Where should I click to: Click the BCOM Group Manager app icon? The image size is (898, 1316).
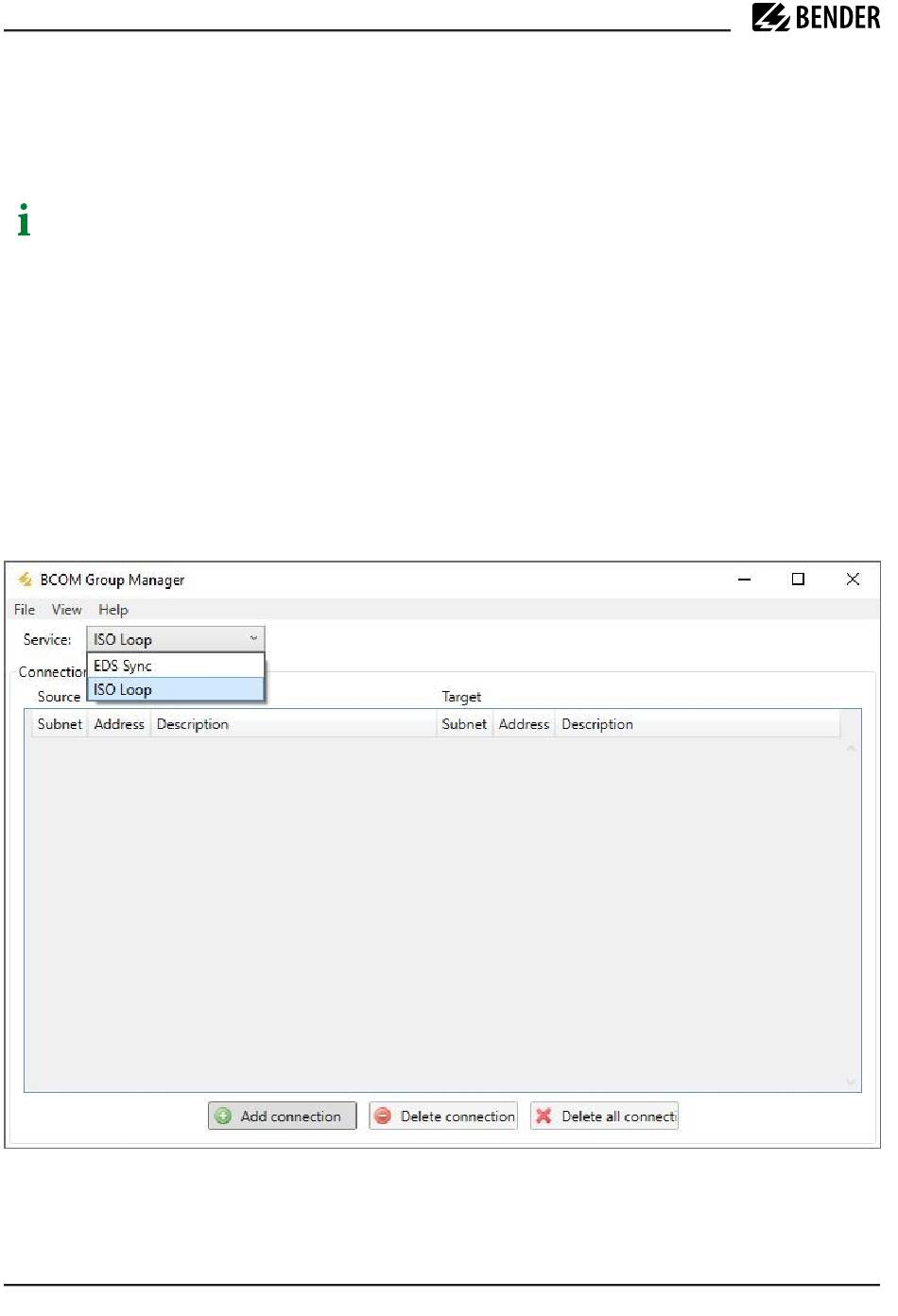pos(26,580)
